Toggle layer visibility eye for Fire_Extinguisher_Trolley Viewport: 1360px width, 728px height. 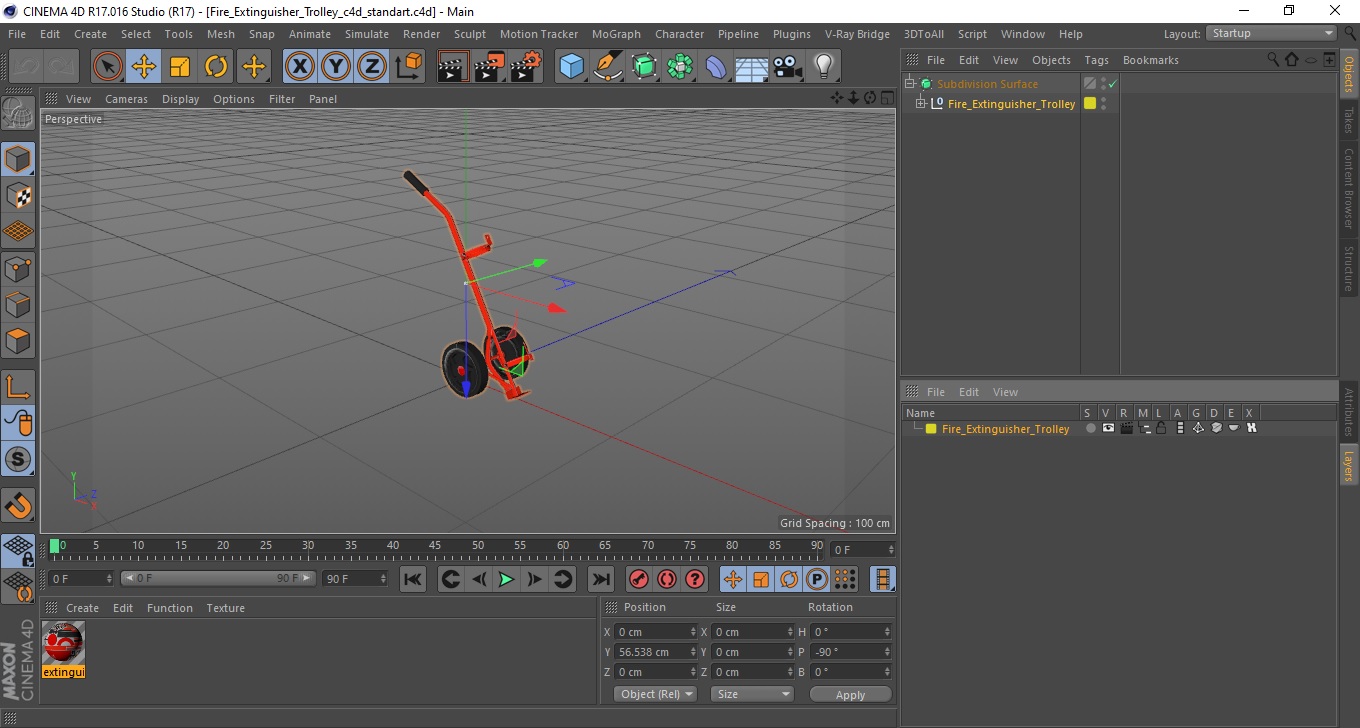click(1108, 428)
